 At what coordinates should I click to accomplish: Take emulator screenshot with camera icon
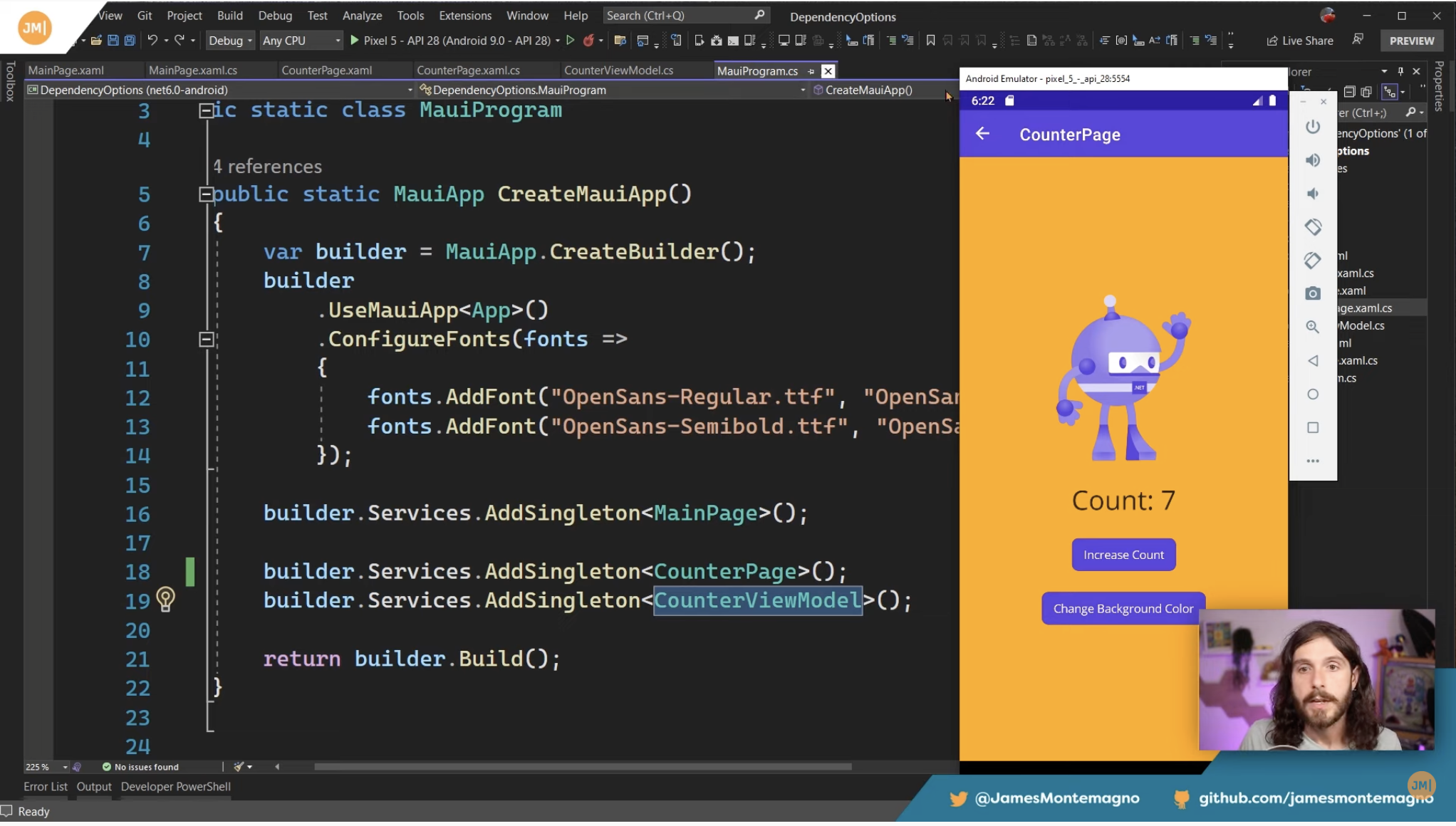[1313, 293]
